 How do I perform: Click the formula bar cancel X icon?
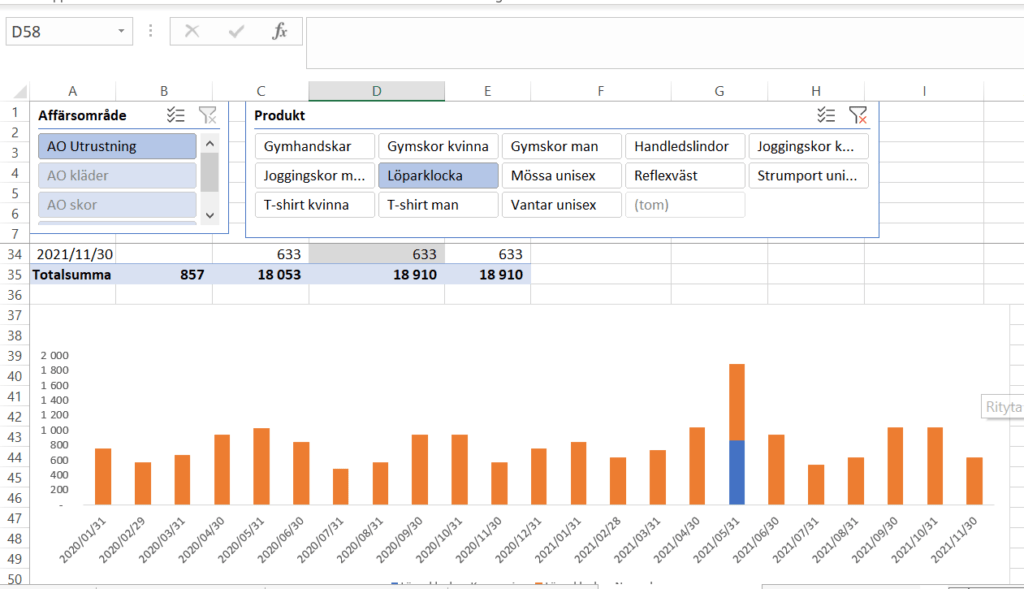click(192, 32)
